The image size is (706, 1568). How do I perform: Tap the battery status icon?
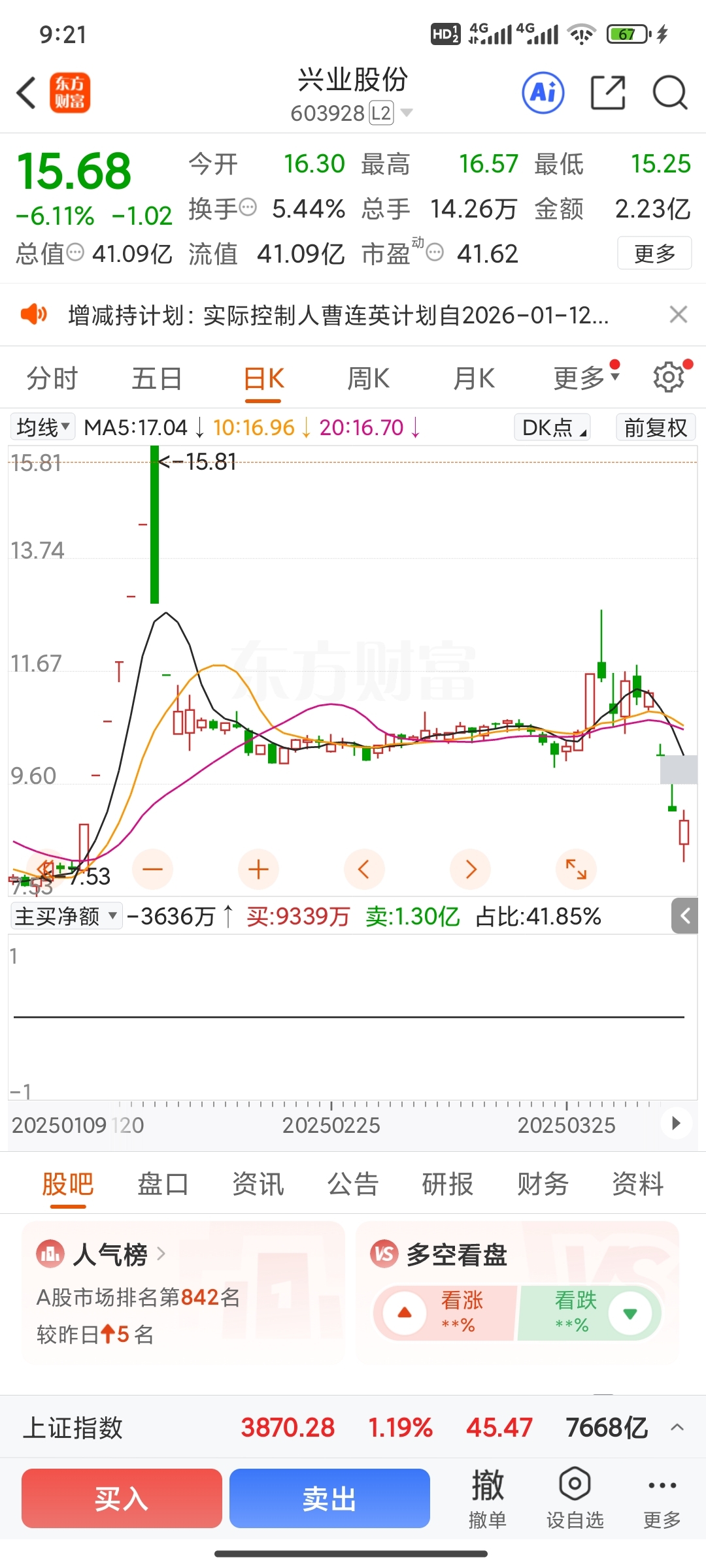[628, 34]
